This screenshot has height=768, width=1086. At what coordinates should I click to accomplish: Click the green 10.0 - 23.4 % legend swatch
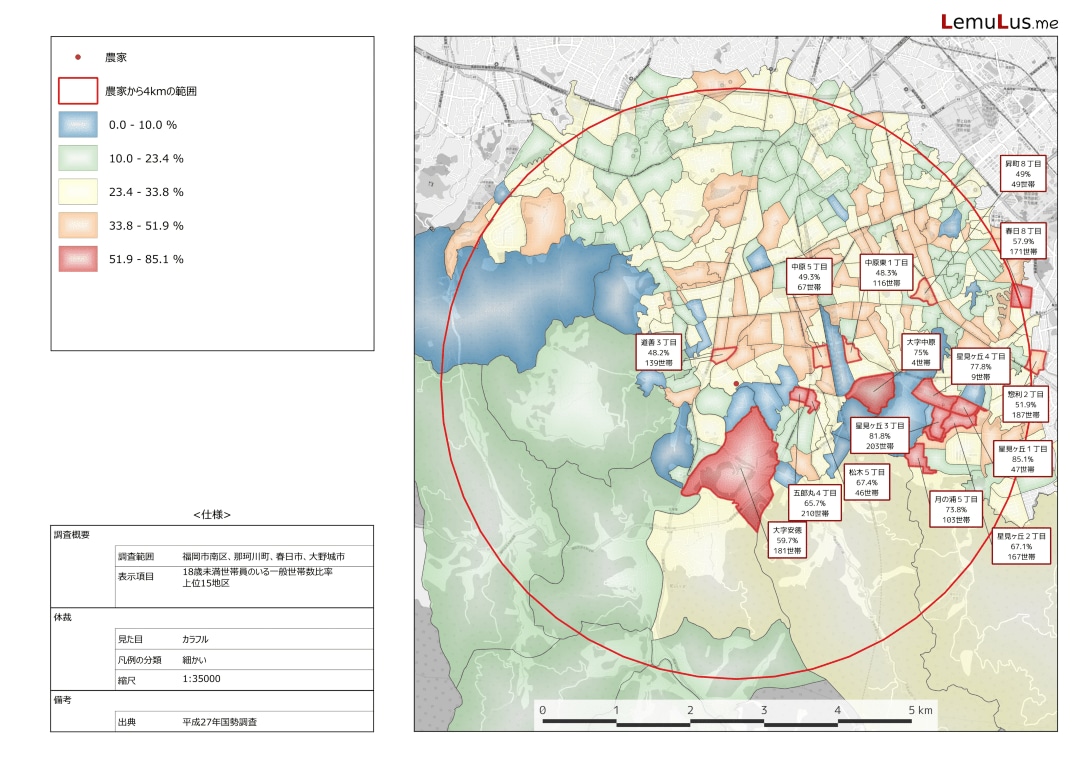[78, 159]
